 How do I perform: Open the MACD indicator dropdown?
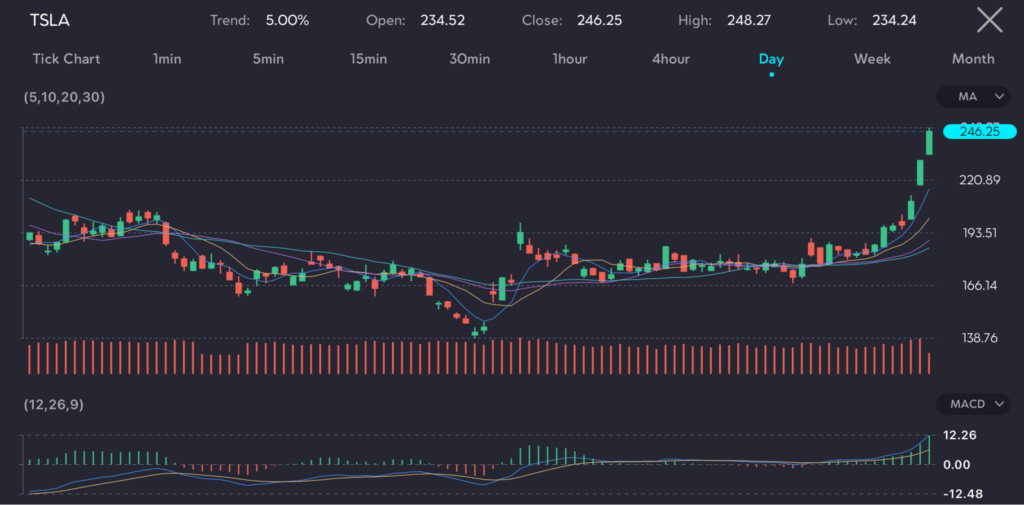pyautogui.click(x=973, y=404)
